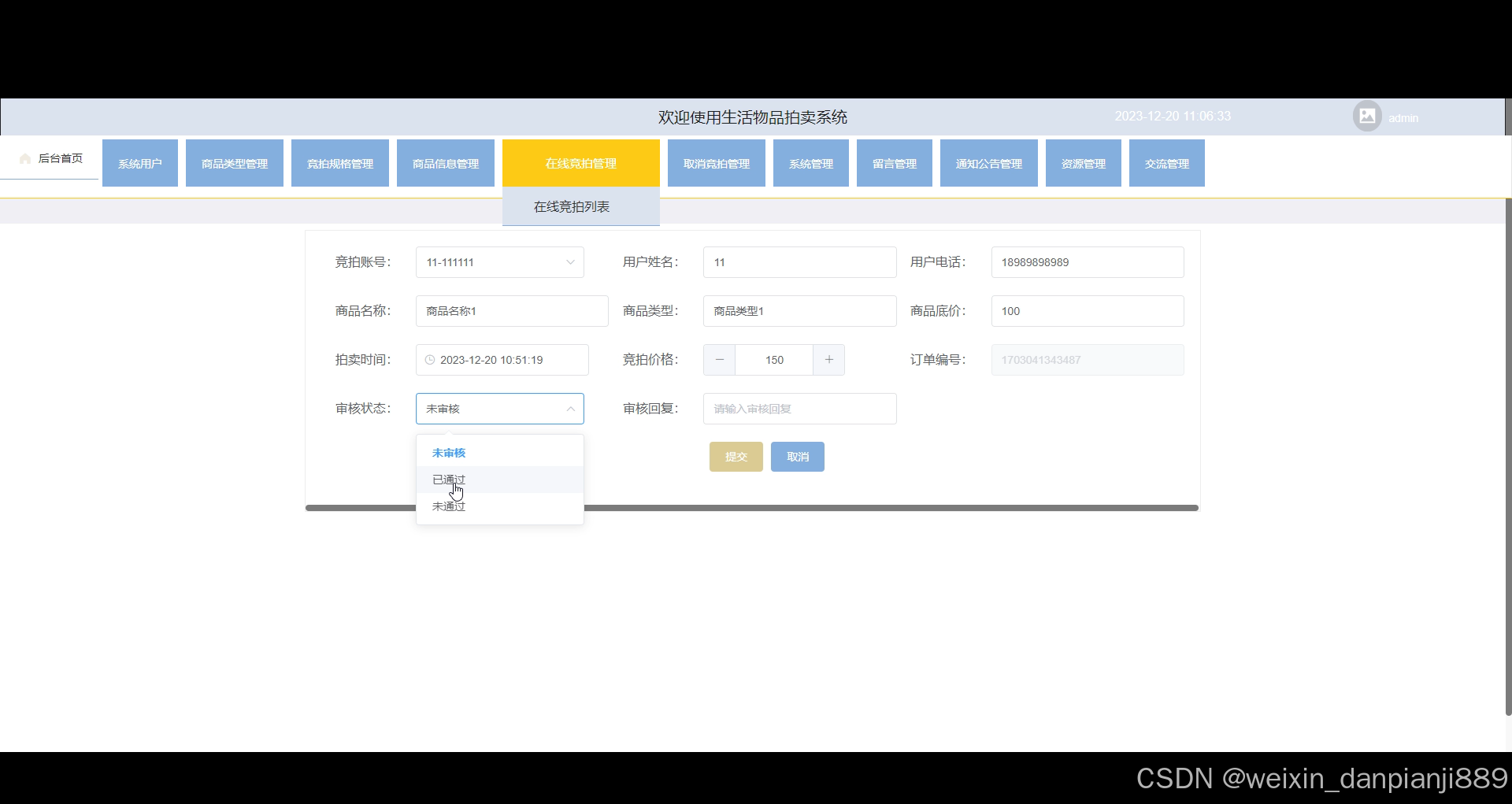This screenshot has width=1512, height=804.
Task: Select 未通过 option in dropdown list
Action: tap(500, 506)
